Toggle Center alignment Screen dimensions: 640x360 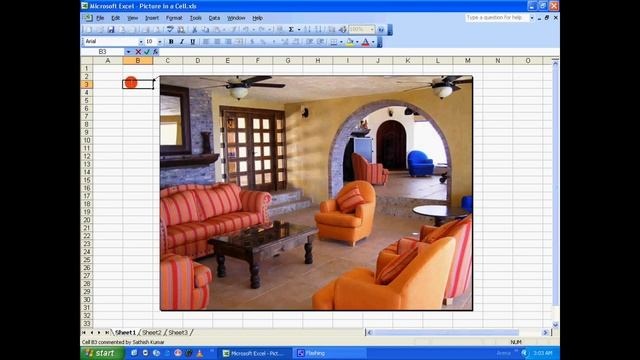coord(217,42)
